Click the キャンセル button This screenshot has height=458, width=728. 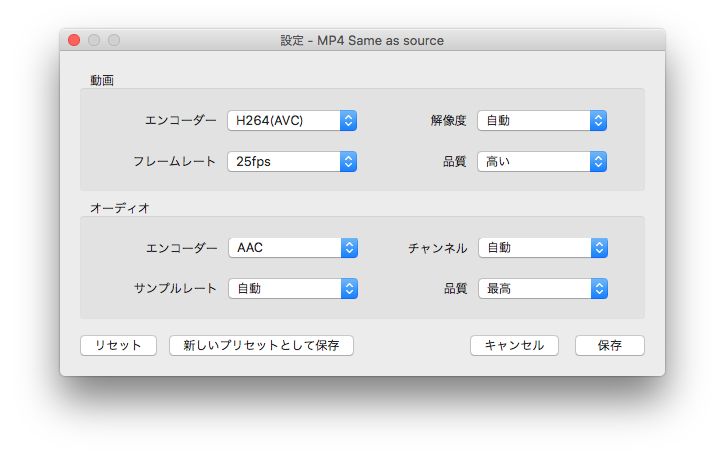pos(514,346)
